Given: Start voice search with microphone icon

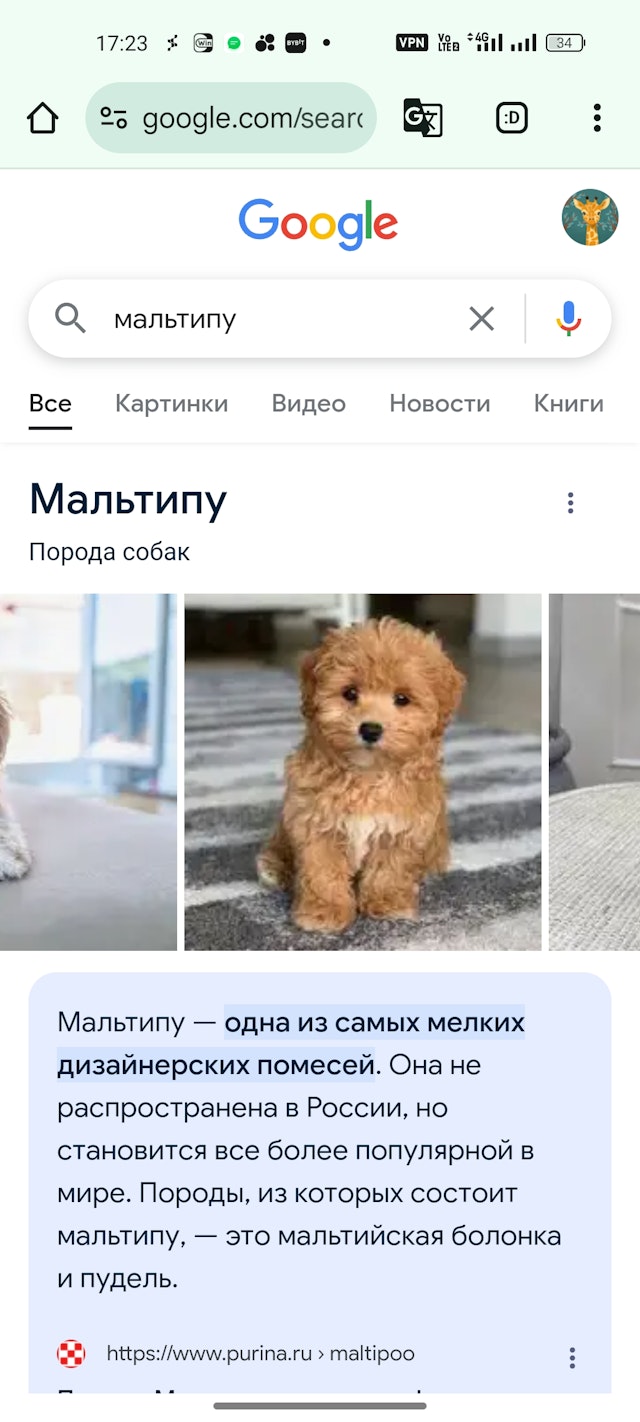Looking at the screenshot, I should tap(569, 319).
